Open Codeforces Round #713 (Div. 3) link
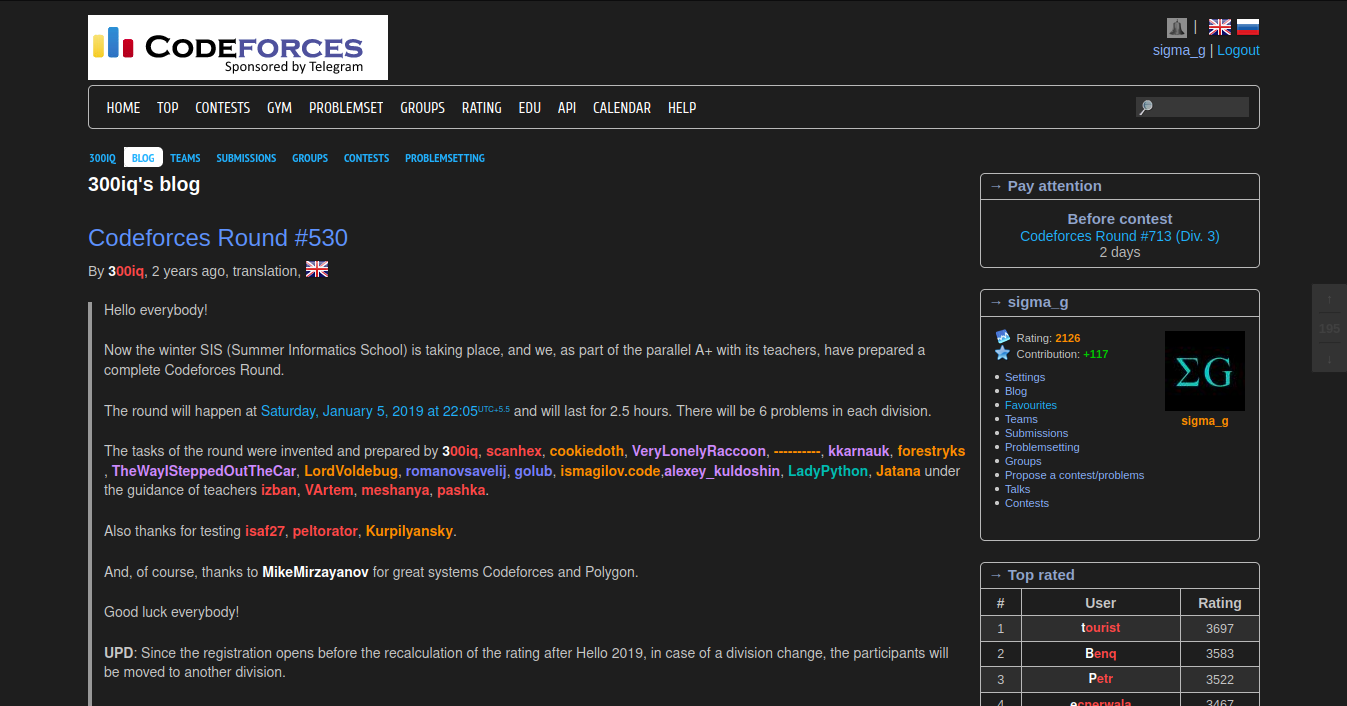The width and height of the screenshot is (1347, 706). pyautogui.click(x=1120, y=236)
